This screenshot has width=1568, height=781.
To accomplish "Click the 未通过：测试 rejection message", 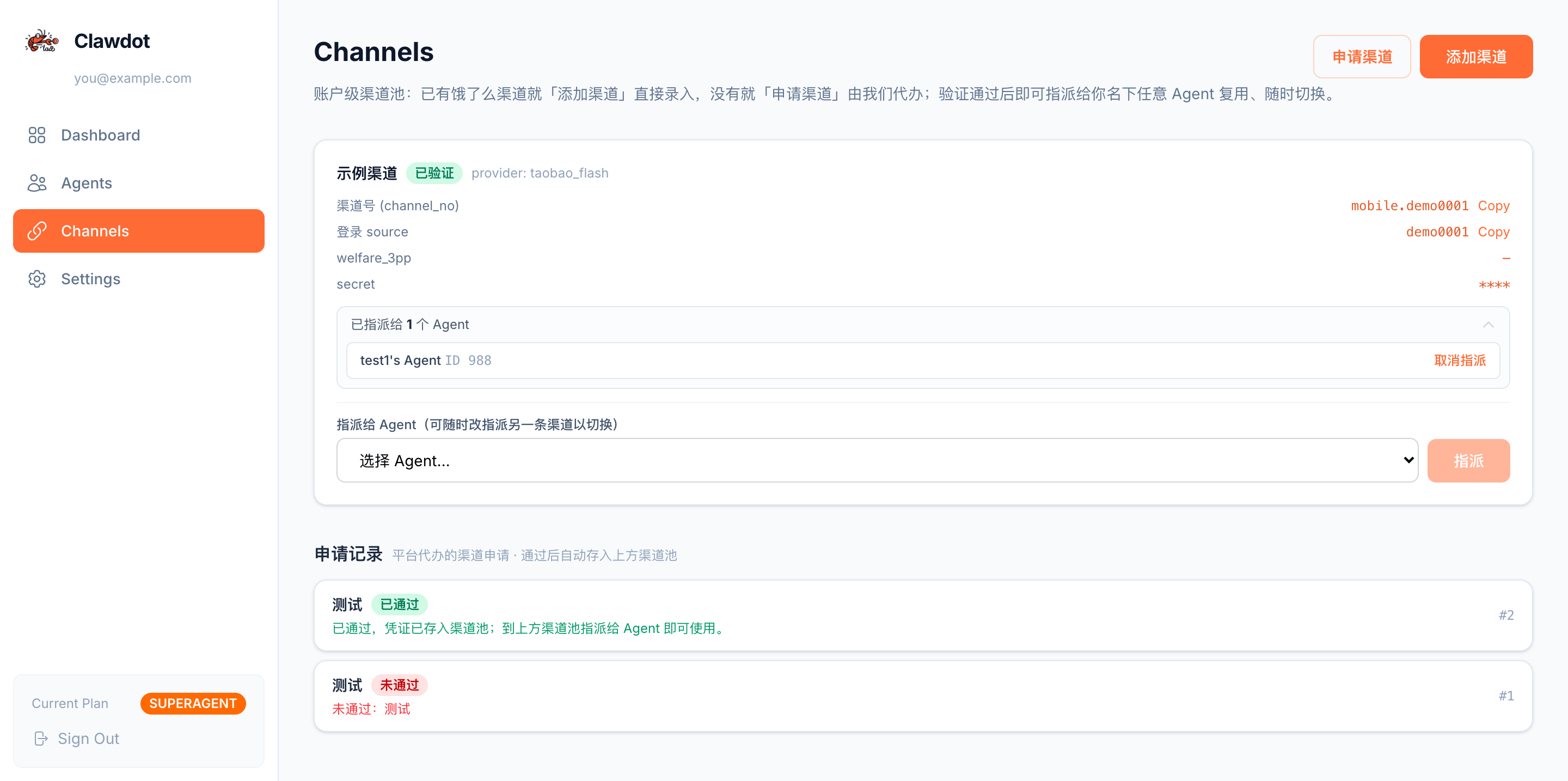I will click(371, 709).
